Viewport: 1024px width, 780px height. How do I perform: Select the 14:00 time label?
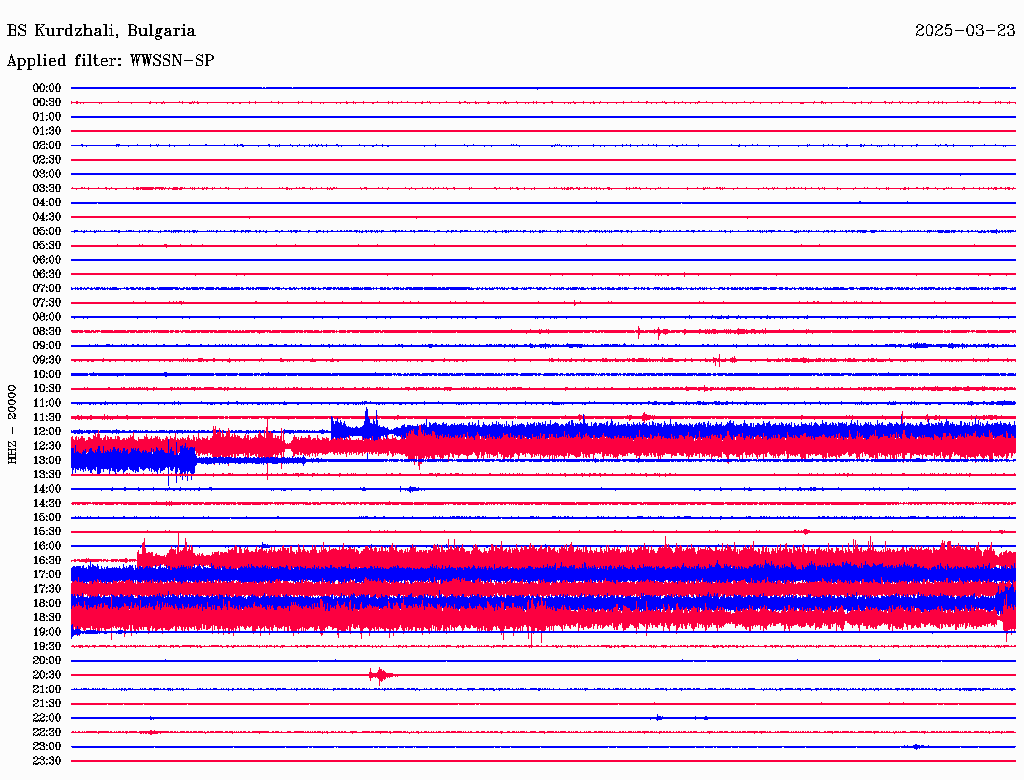pos(47,489)
